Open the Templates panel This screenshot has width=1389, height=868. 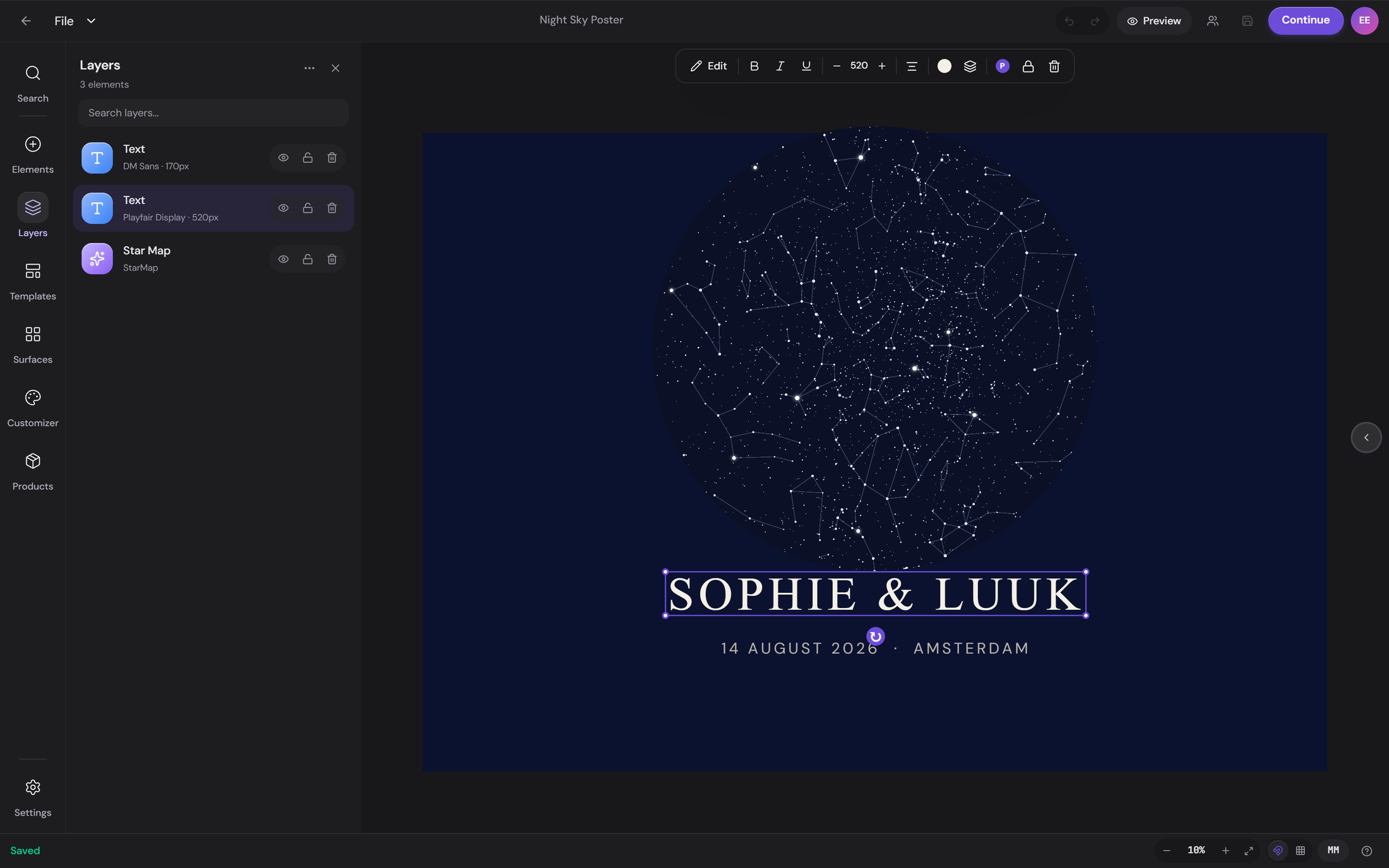[33, 282]
